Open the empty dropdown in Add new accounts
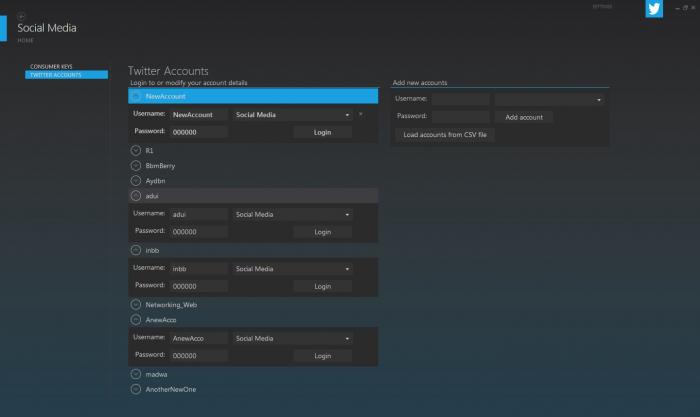 pyautogui.click(x=549, y=99)
